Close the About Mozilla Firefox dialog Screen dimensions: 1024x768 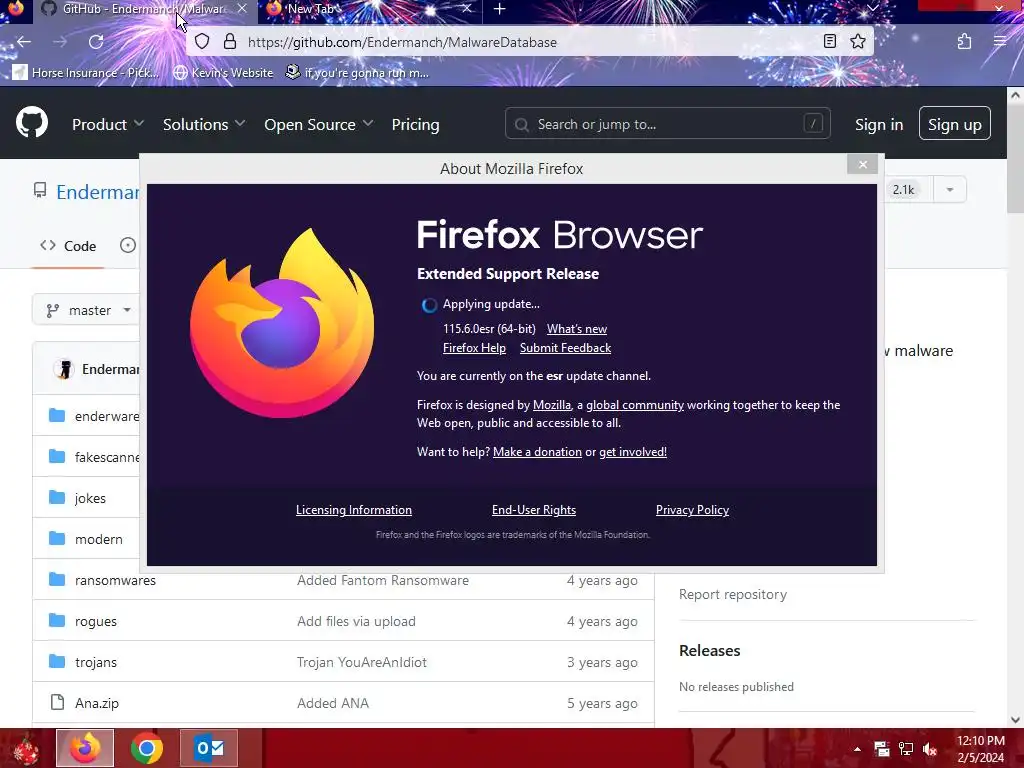863,165
